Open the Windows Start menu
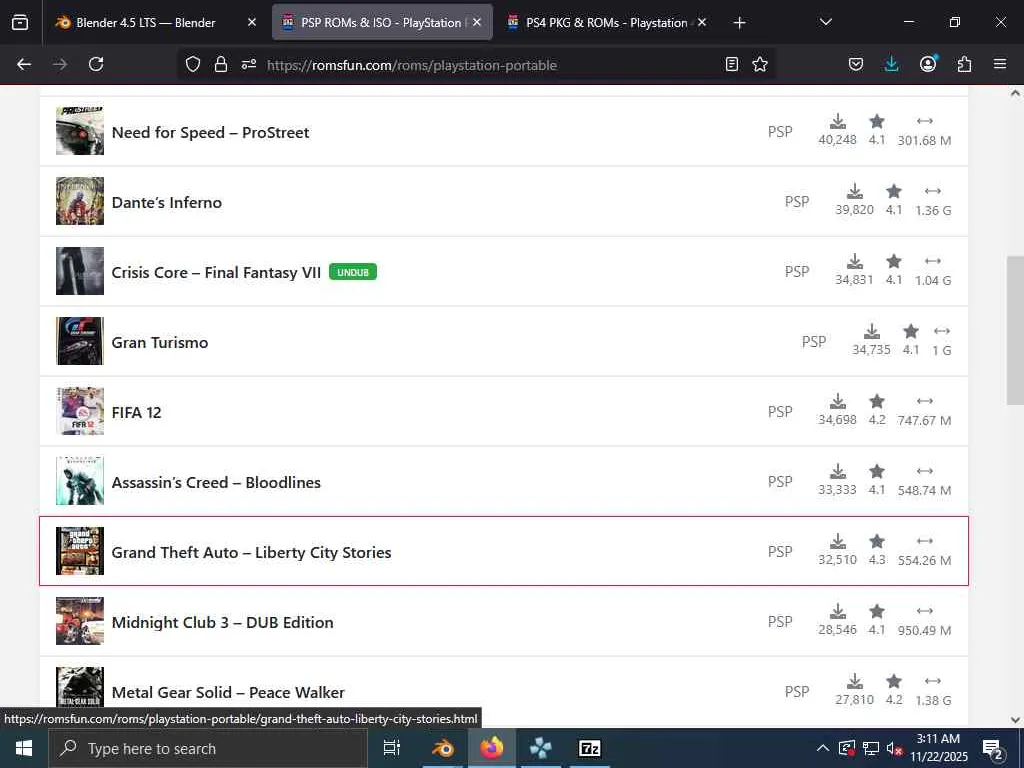The width and height of the screenshot is (1024, 768). coord(24,748)
